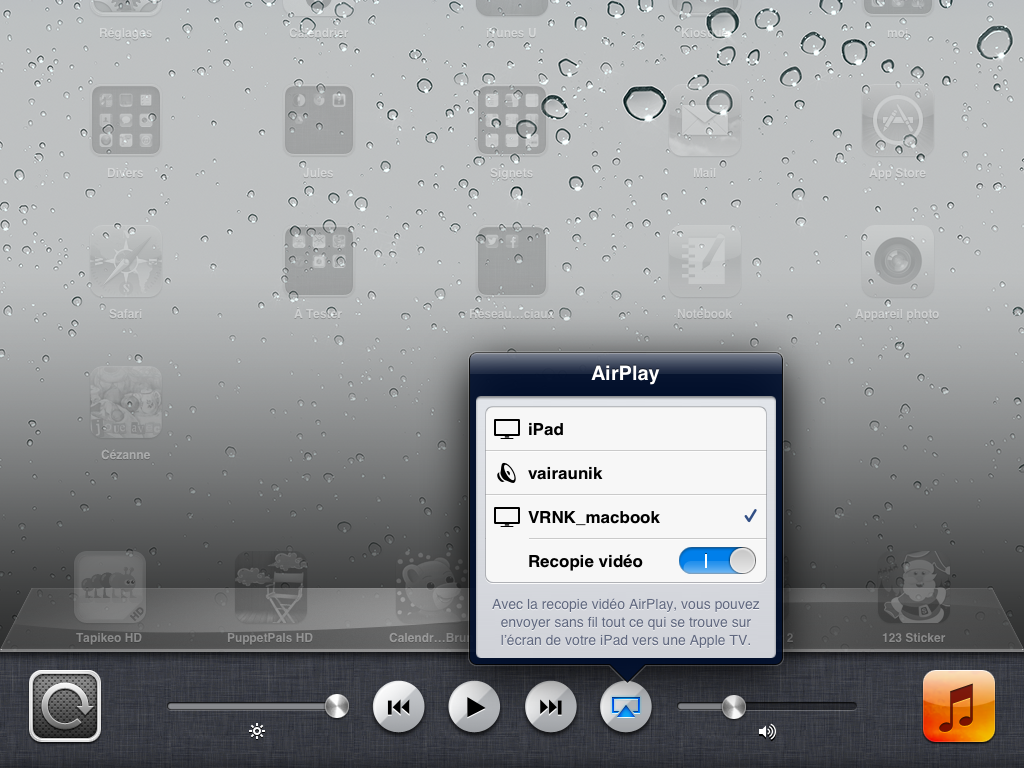Click the Recopie vidéo label
Image resolution: width=1024 pixels, height=768 pixels.
pos(585,562)
